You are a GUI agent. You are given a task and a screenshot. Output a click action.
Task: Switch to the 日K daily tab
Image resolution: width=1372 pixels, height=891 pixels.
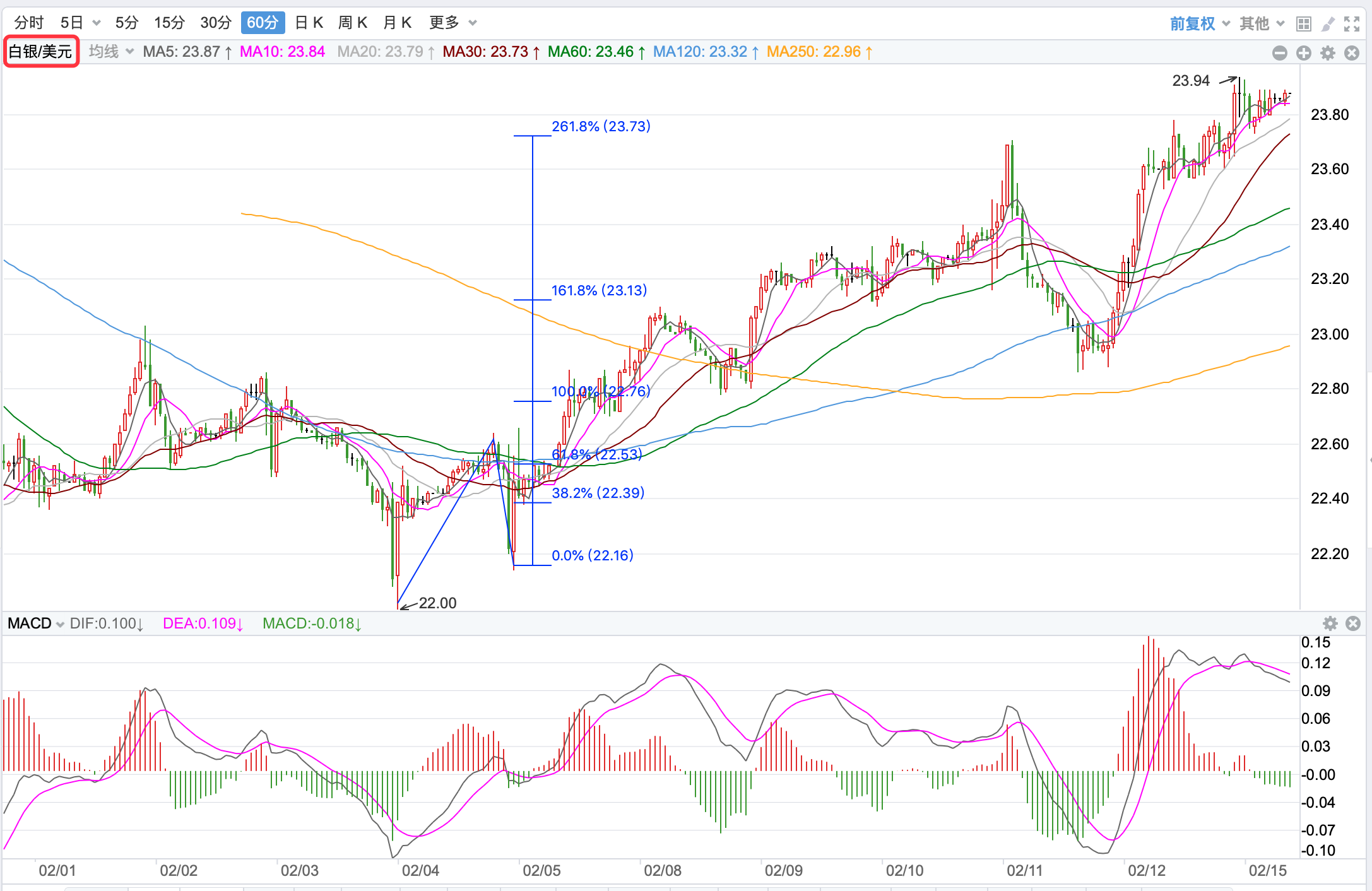309,23
